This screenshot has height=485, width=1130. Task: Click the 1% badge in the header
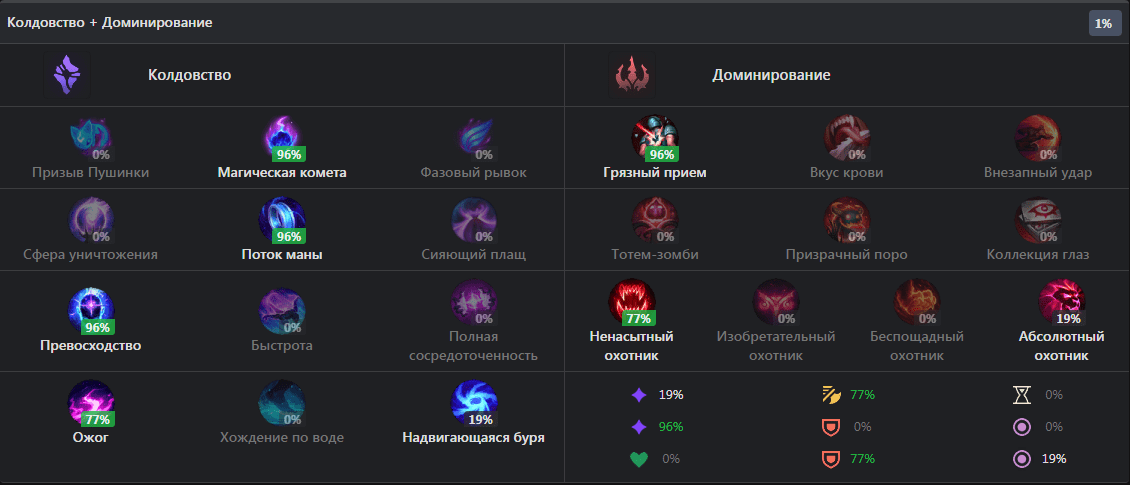coord(1103,23)
